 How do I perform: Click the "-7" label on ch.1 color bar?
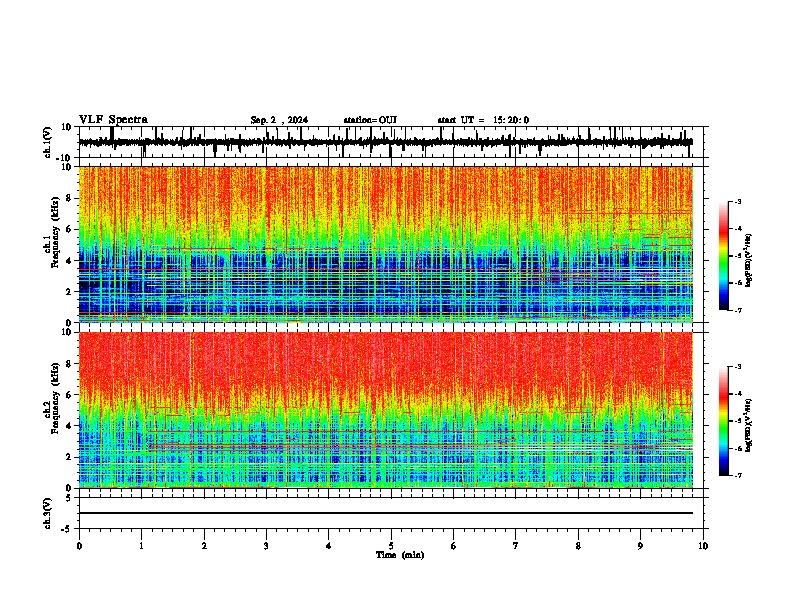pyautogui.click(x=737, y=310)
